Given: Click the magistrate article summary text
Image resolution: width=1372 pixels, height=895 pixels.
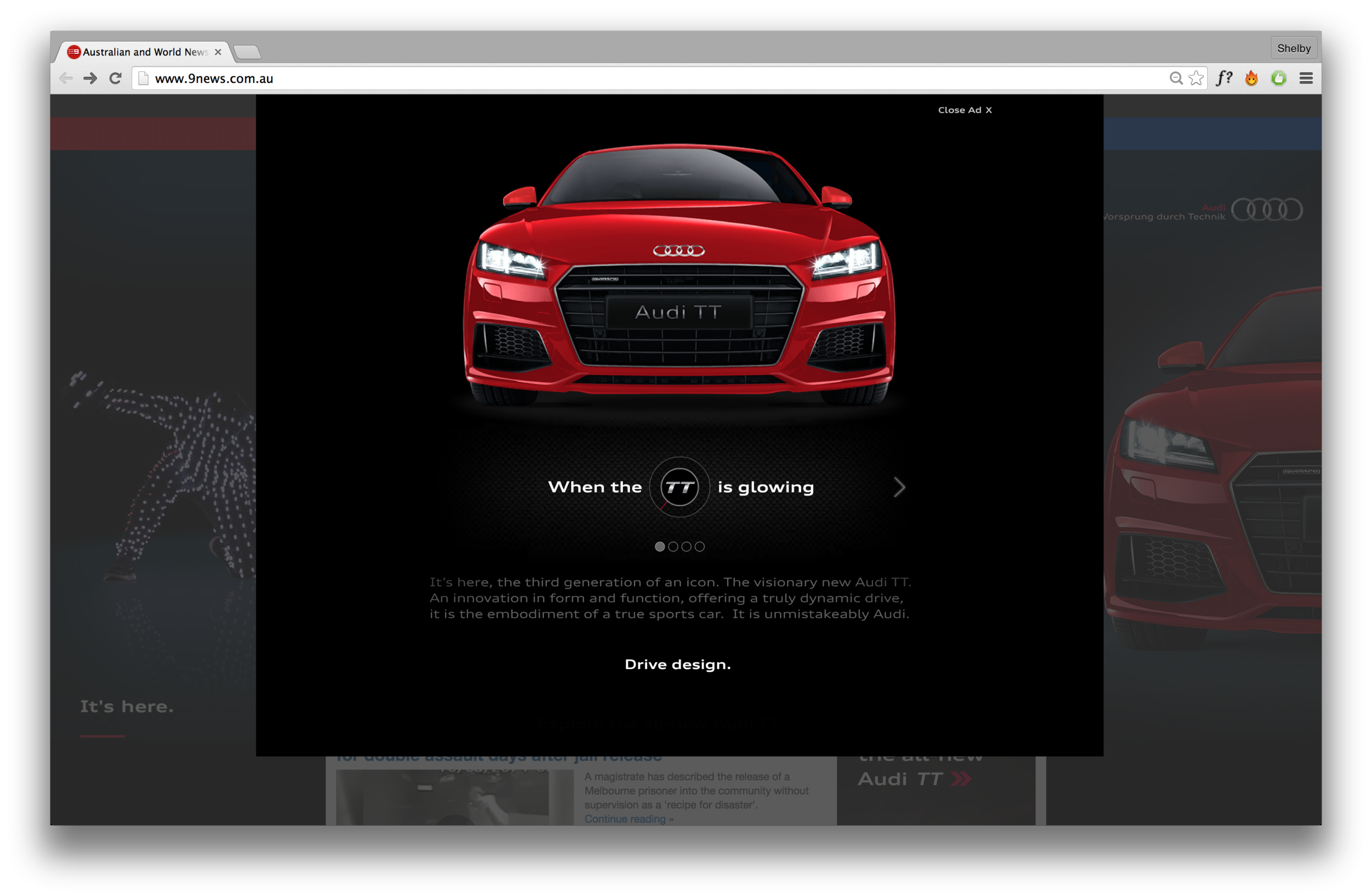Looking at the screenshot, I should (696, 791).
